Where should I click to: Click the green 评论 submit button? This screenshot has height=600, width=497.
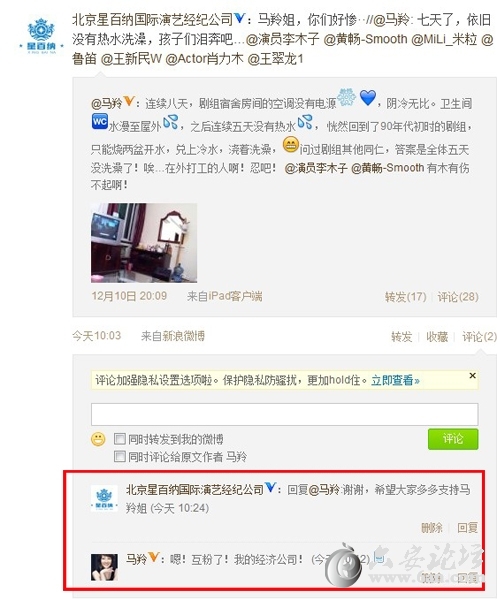pos(453,439)
